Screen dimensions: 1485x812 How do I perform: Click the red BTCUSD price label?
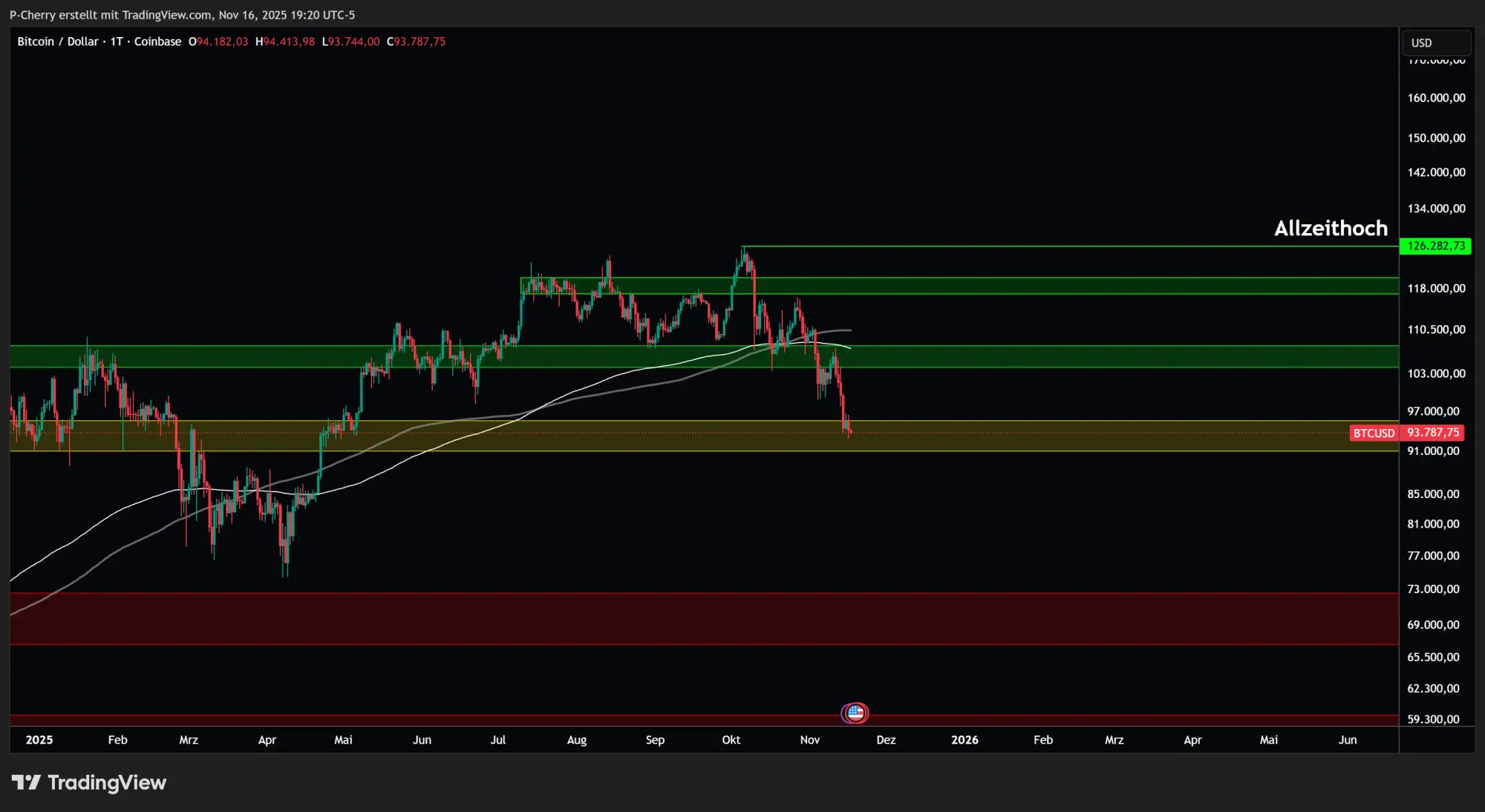click(1373, 433)
